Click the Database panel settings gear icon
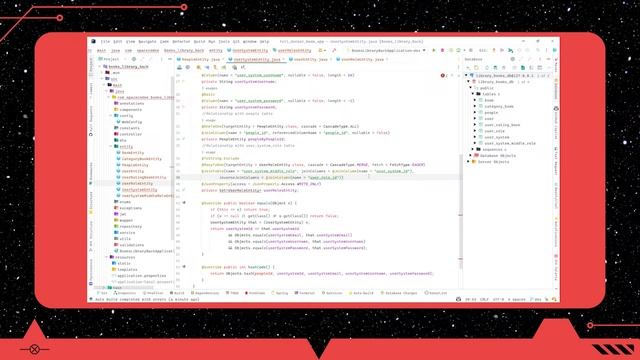Viewport: 640px width, 360px height. (513, 59)
